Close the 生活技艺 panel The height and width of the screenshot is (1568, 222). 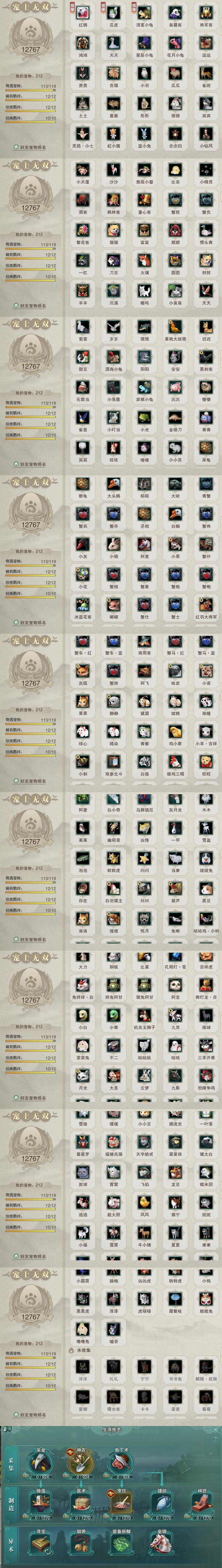pyautogui.click(x=215, y=1430)
